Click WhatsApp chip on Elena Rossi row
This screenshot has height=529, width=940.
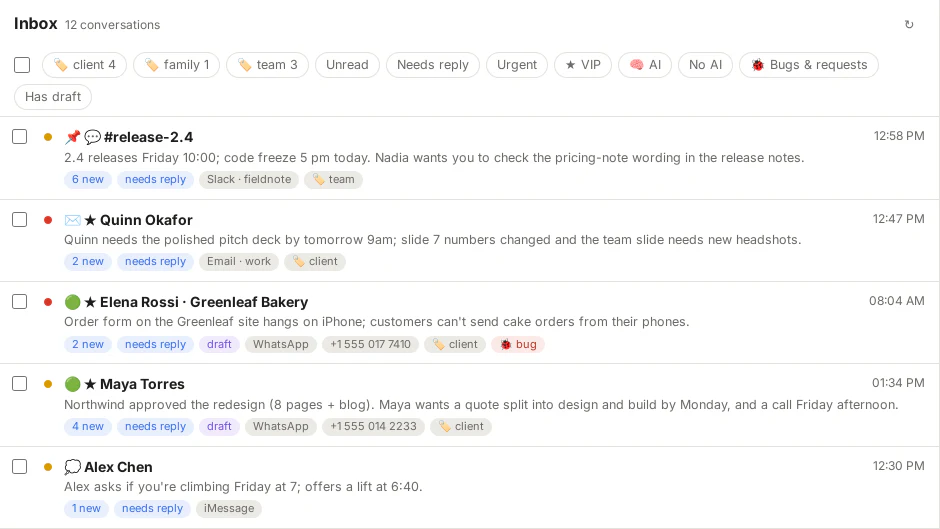tap(281, 344)
